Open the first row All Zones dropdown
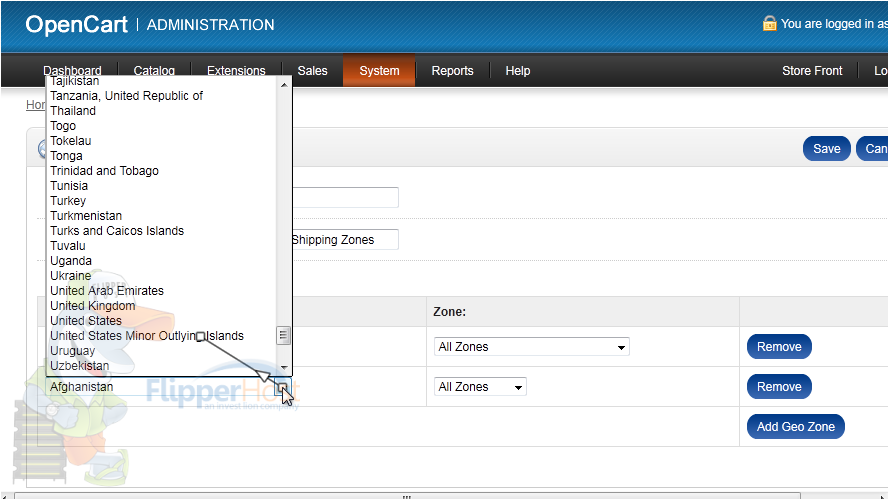This screenshot has height=500, width=889. [x=532, y=347]
